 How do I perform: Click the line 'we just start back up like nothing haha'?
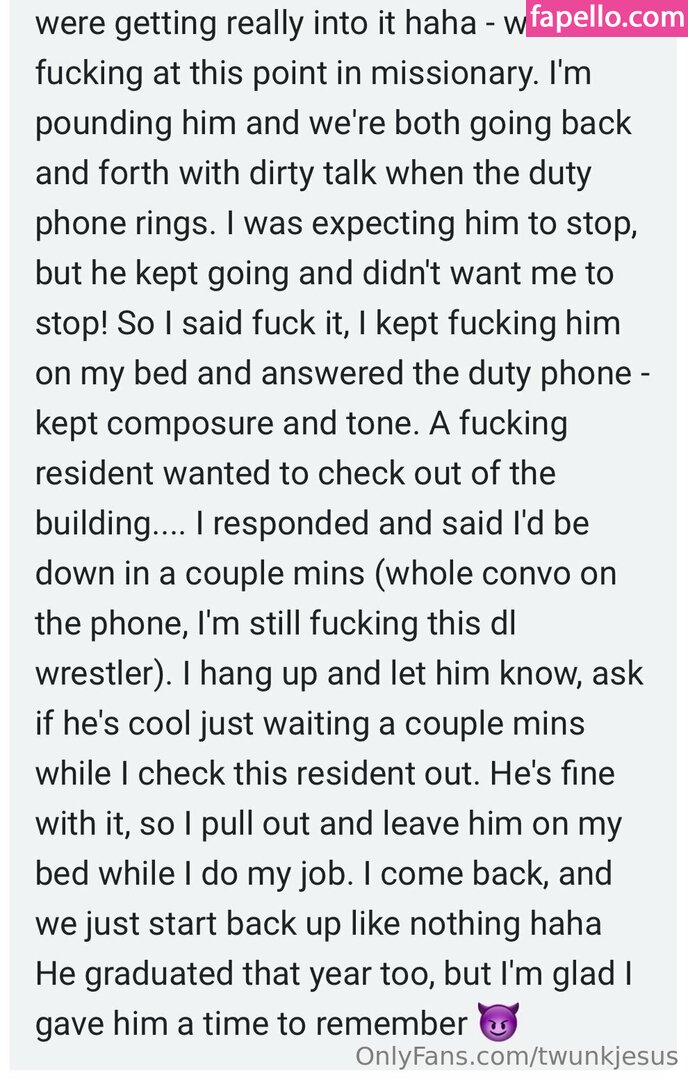[318, 923]
